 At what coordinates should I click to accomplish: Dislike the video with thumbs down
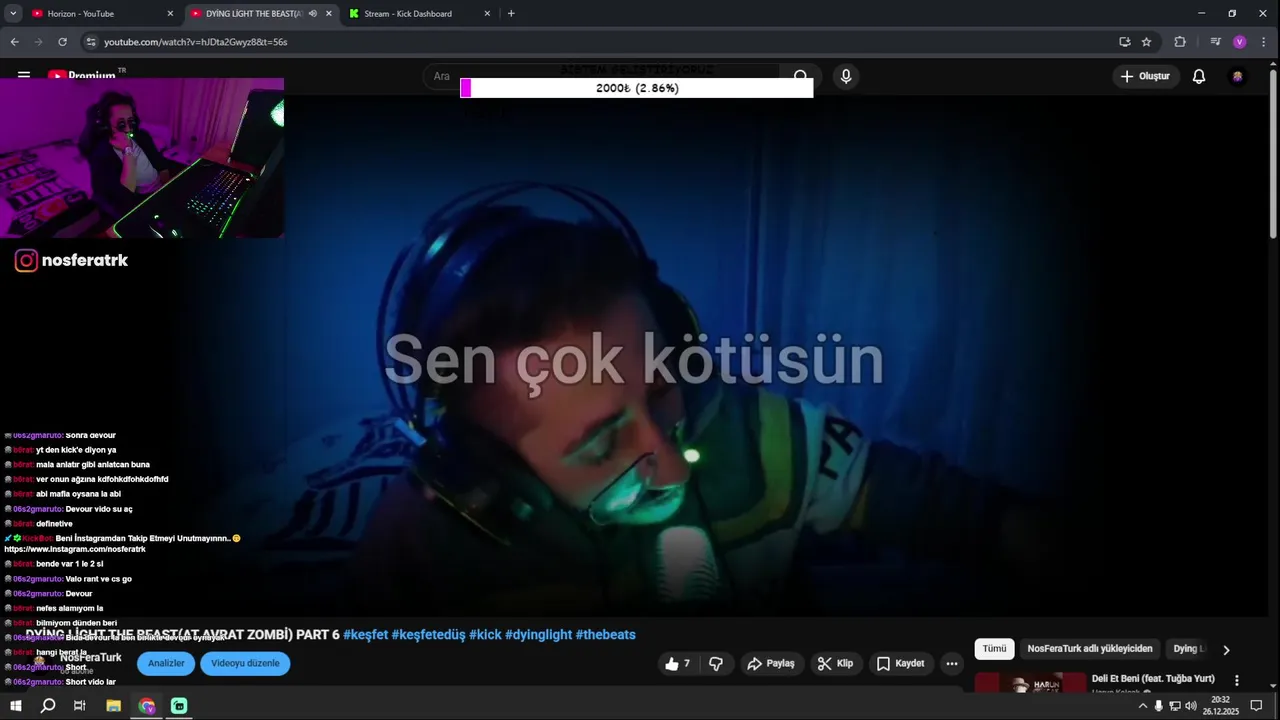pyautogui.click(x=716, y=663)
